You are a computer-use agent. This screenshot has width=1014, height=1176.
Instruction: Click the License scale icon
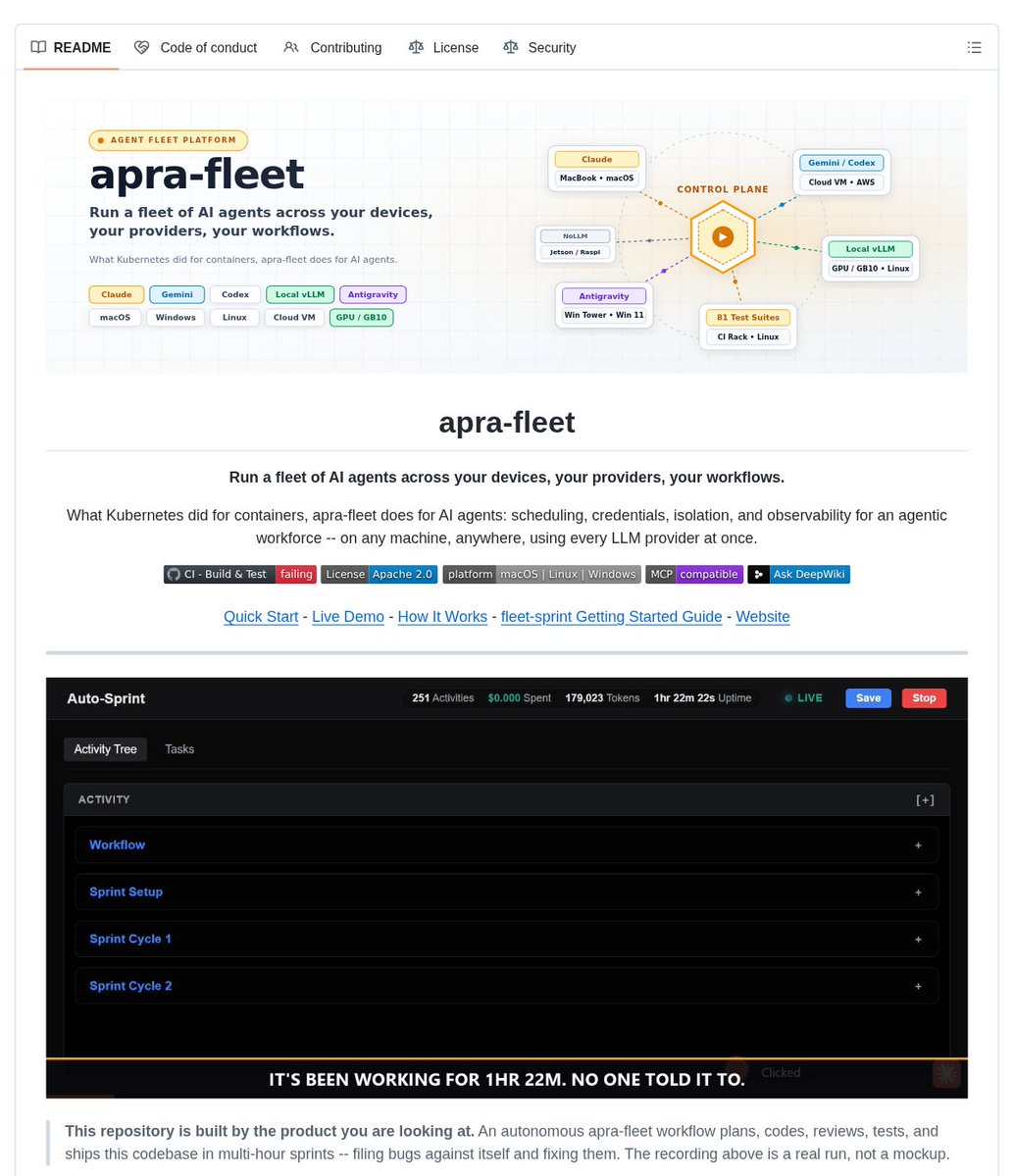(x=416, y=47)
